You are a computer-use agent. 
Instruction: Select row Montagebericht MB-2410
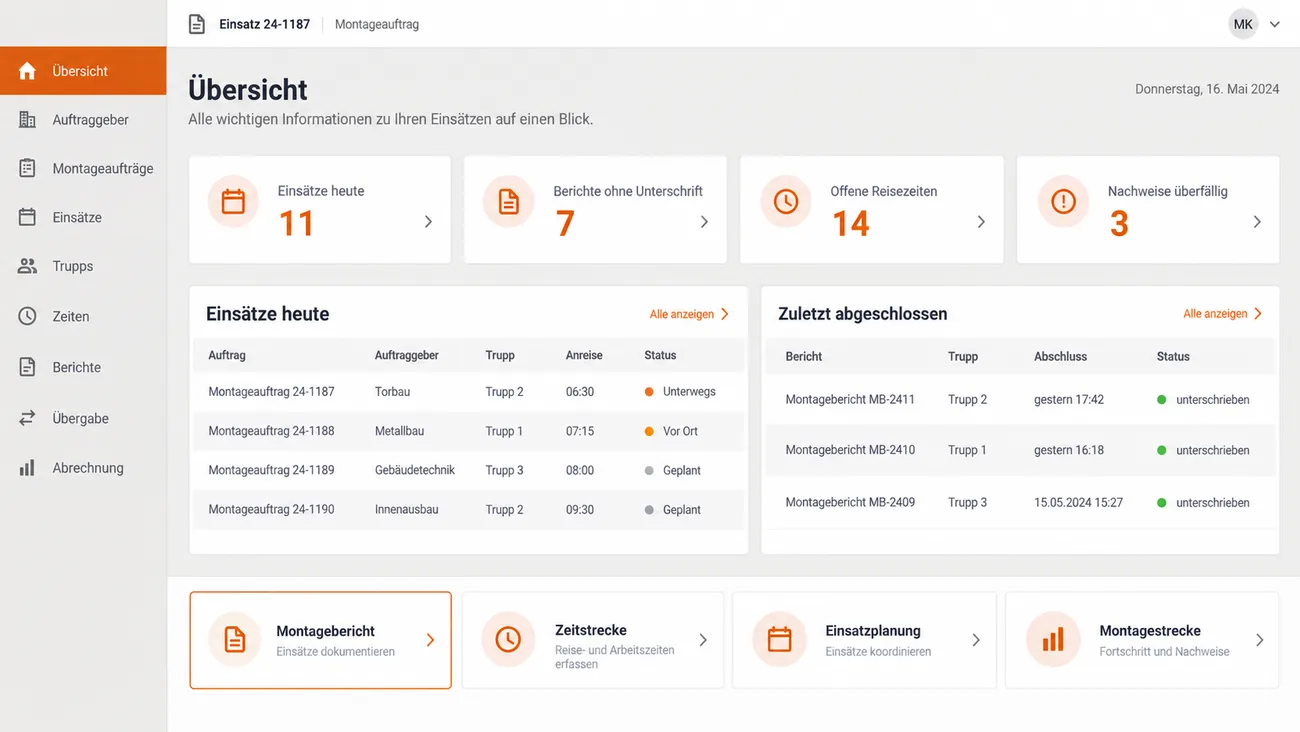[1020, 450]
